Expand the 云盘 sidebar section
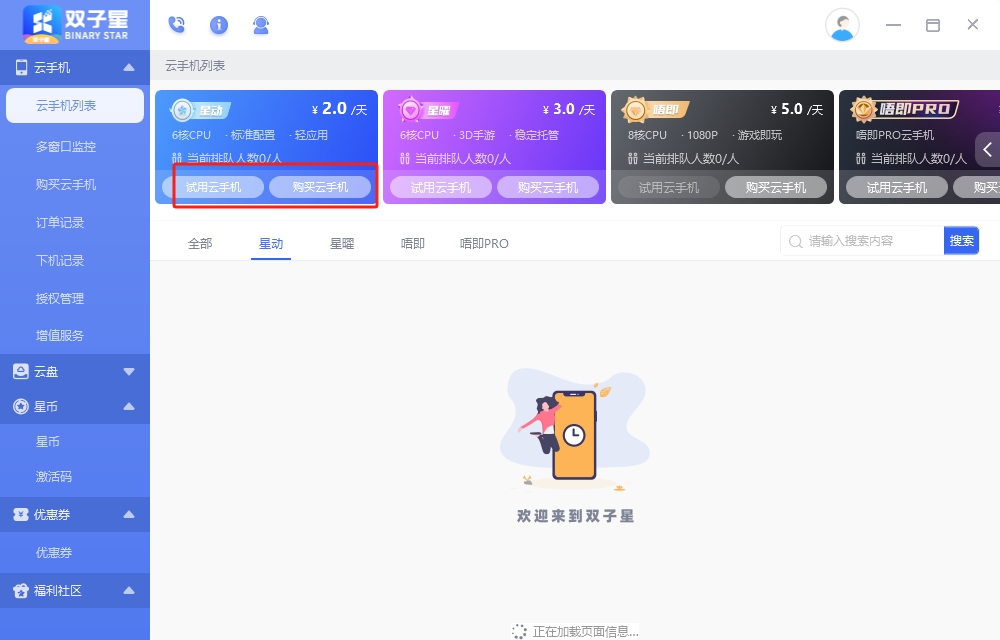 tap(128, 371)
